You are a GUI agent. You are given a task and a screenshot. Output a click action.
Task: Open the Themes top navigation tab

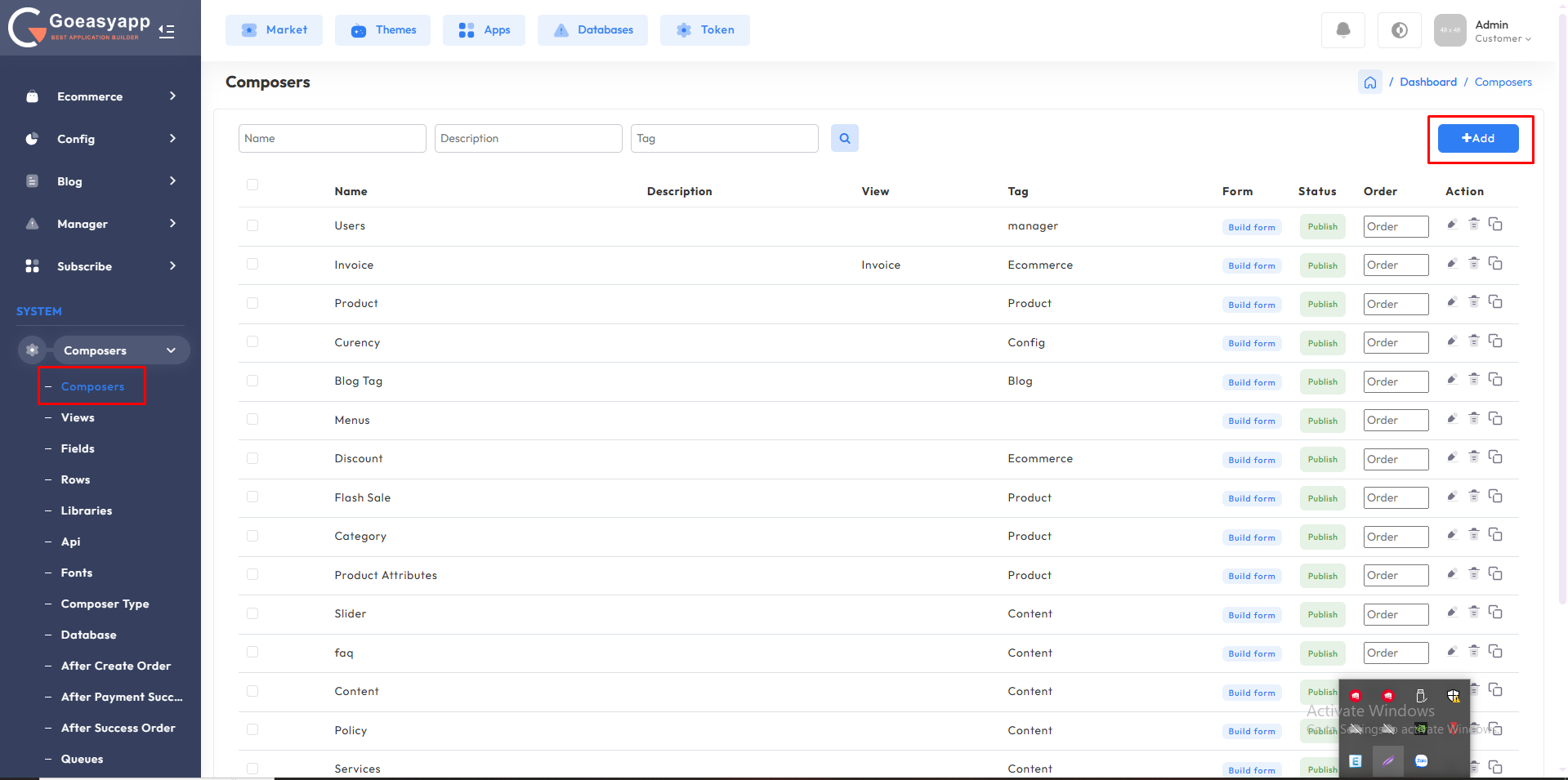[x=382, y=30]
